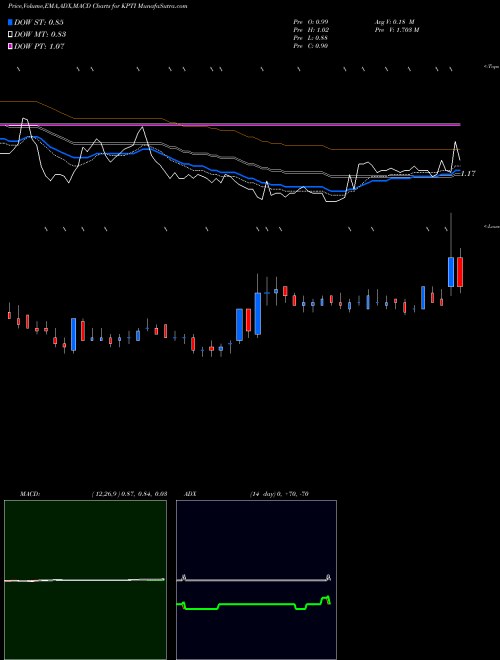500x660 pixels.
Task: Click the '1.17' price label beside EMA lines
Action: point(468,173)
